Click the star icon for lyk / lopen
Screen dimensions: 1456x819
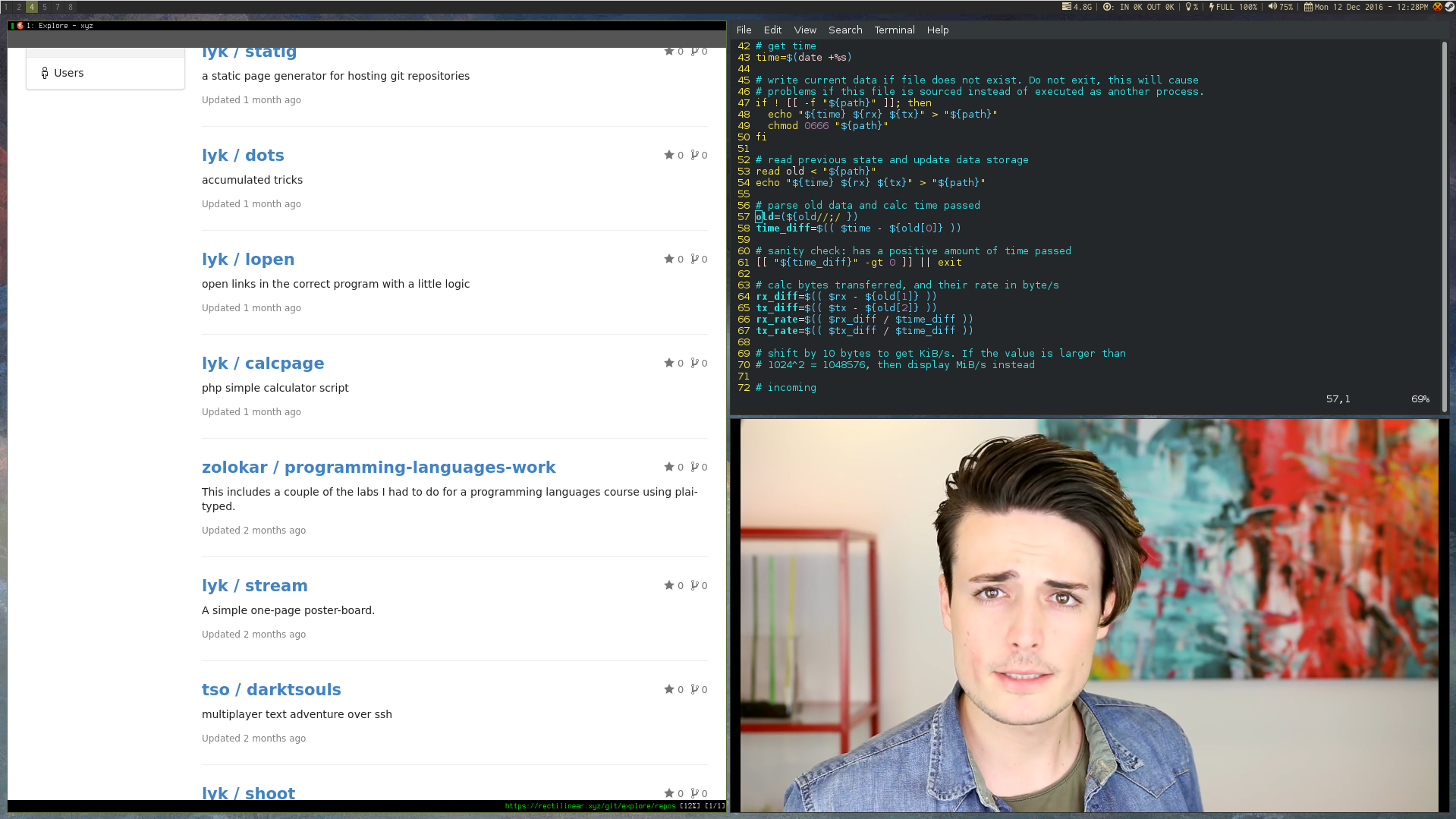tap(669, 259)
